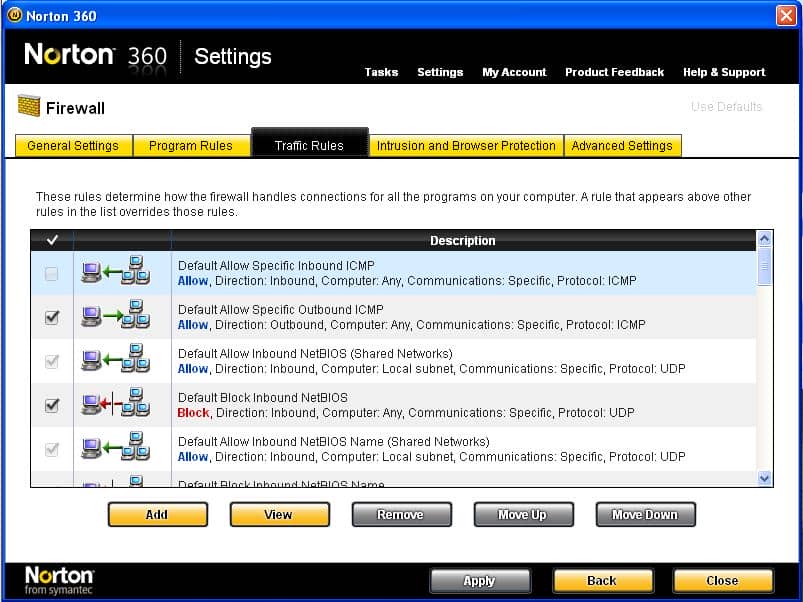Screen dimensions: 803x602
Task: Open Help & Support menu
Action: click(x=724, y=72)
